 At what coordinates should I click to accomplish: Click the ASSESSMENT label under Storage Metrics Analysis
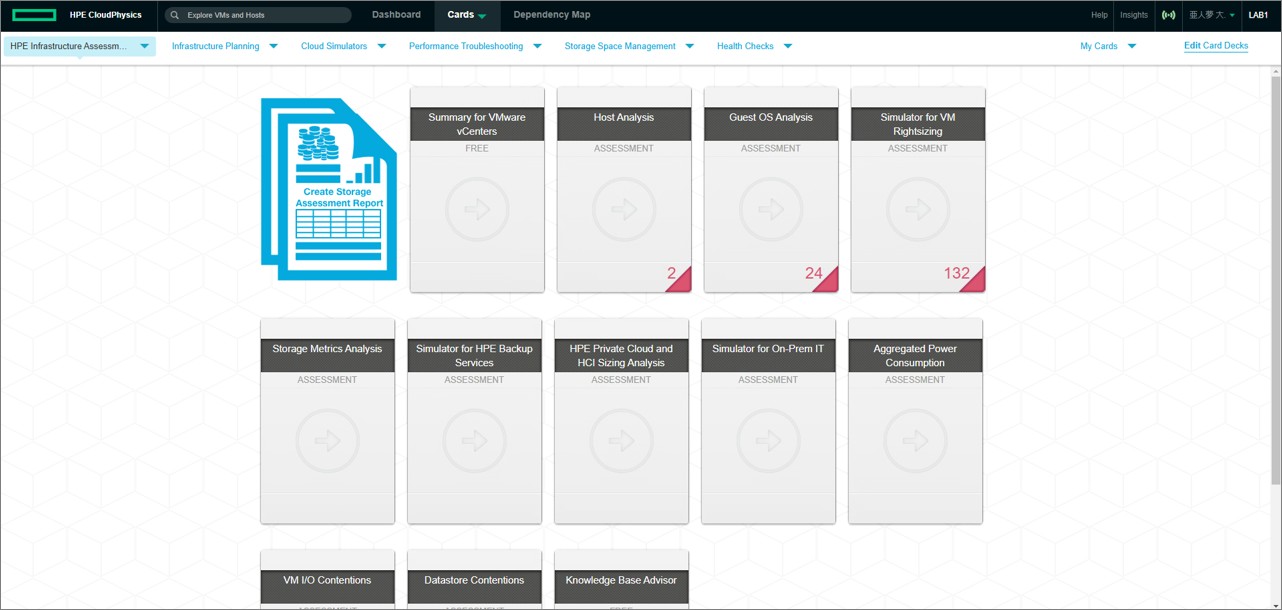[x=328, y=380]
